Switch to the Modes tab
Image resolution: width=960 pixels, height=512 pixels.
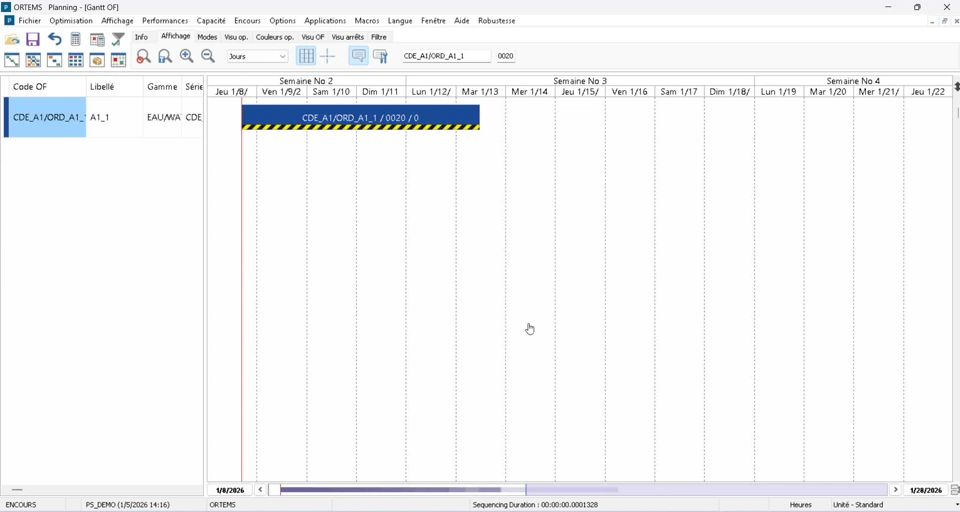tap(207, 37)
